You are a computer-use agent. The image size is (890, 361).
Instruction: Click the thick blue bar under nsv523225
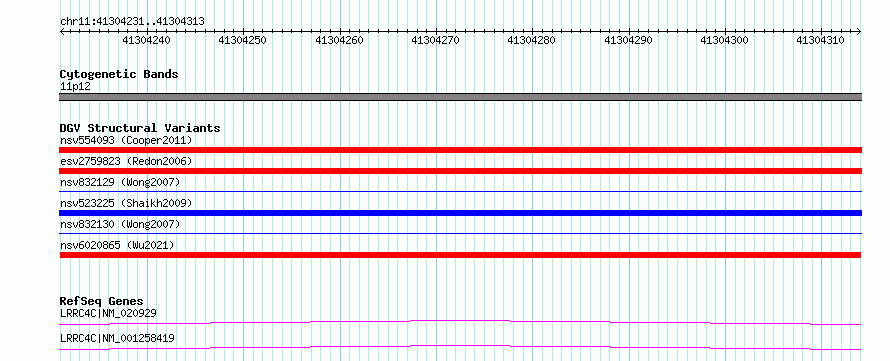460,213
